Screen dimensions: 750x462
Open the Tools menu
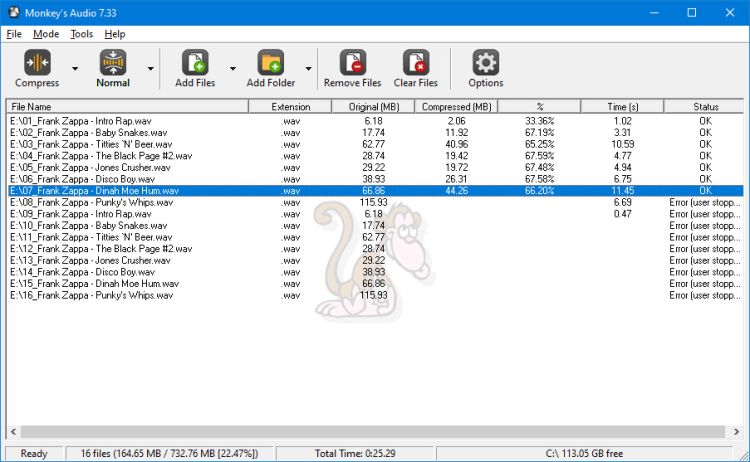tap(82, 34)
